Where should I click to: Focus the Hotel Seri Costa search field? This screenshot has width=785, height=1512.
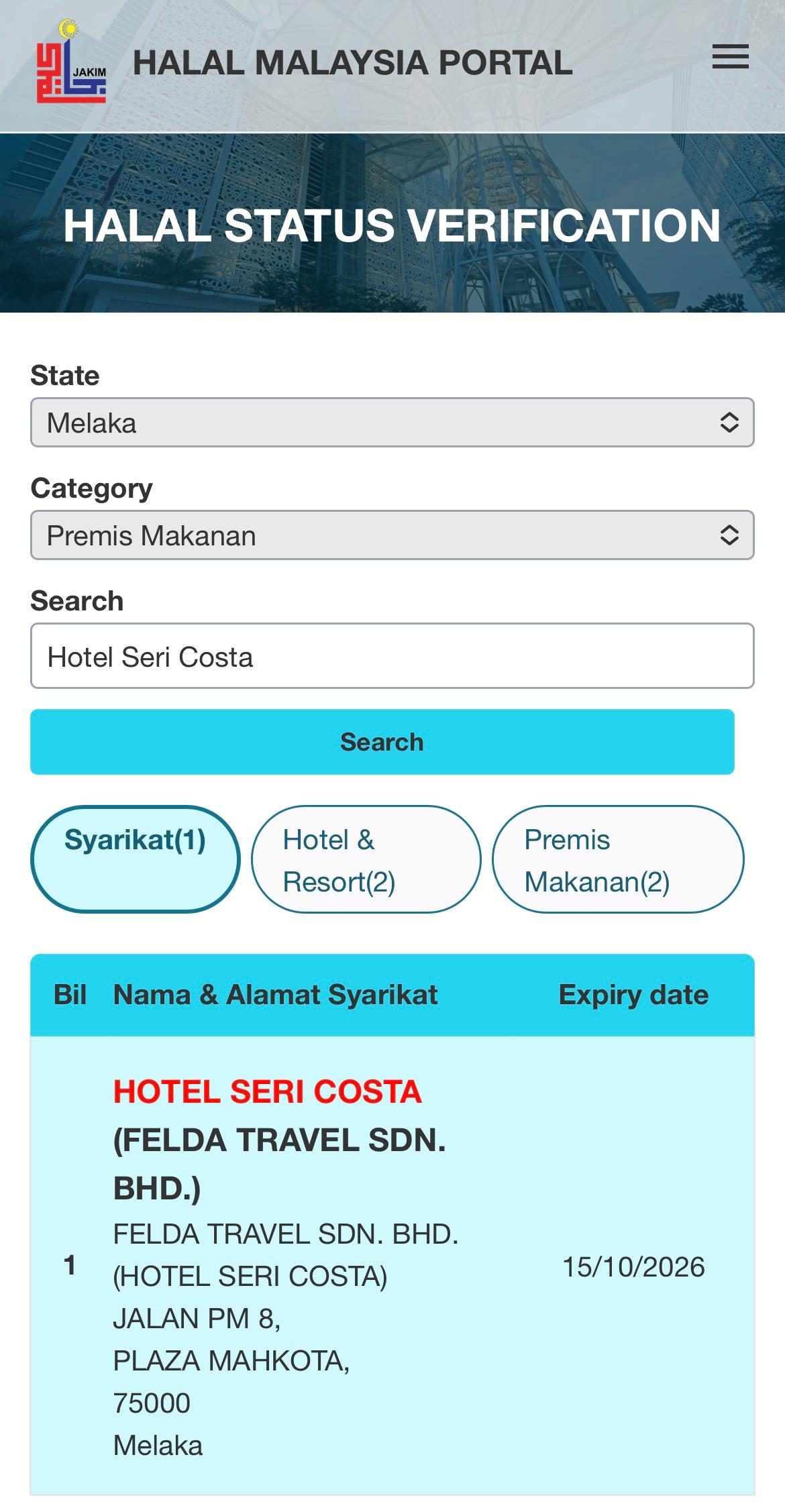click(x=392, y=656)
